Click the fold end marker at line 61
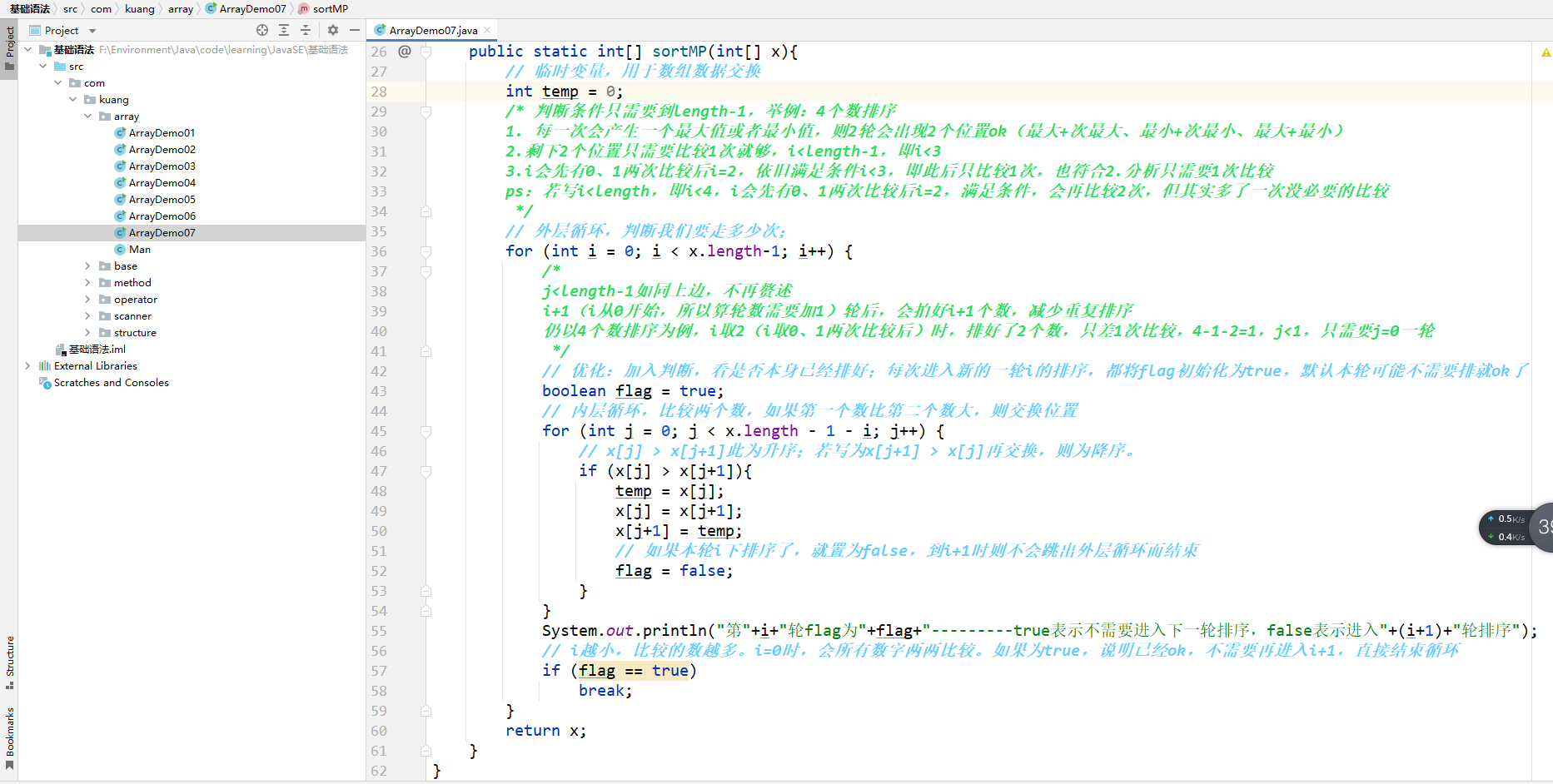This screenshot has height=784, width=1553. (x=426, y=751)
